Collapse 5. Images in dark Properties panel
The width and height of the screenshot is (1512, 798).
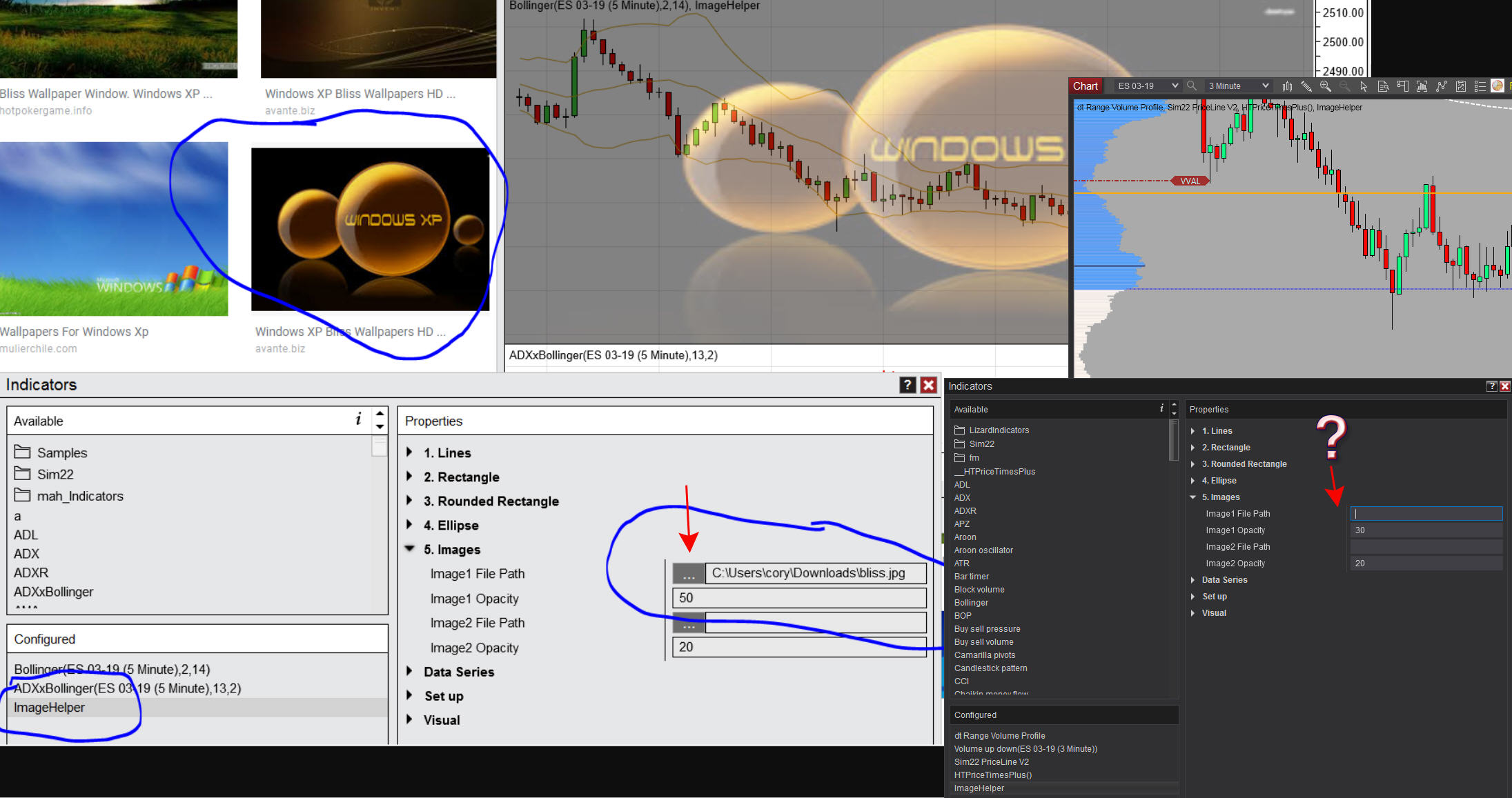coord(1192,497)
